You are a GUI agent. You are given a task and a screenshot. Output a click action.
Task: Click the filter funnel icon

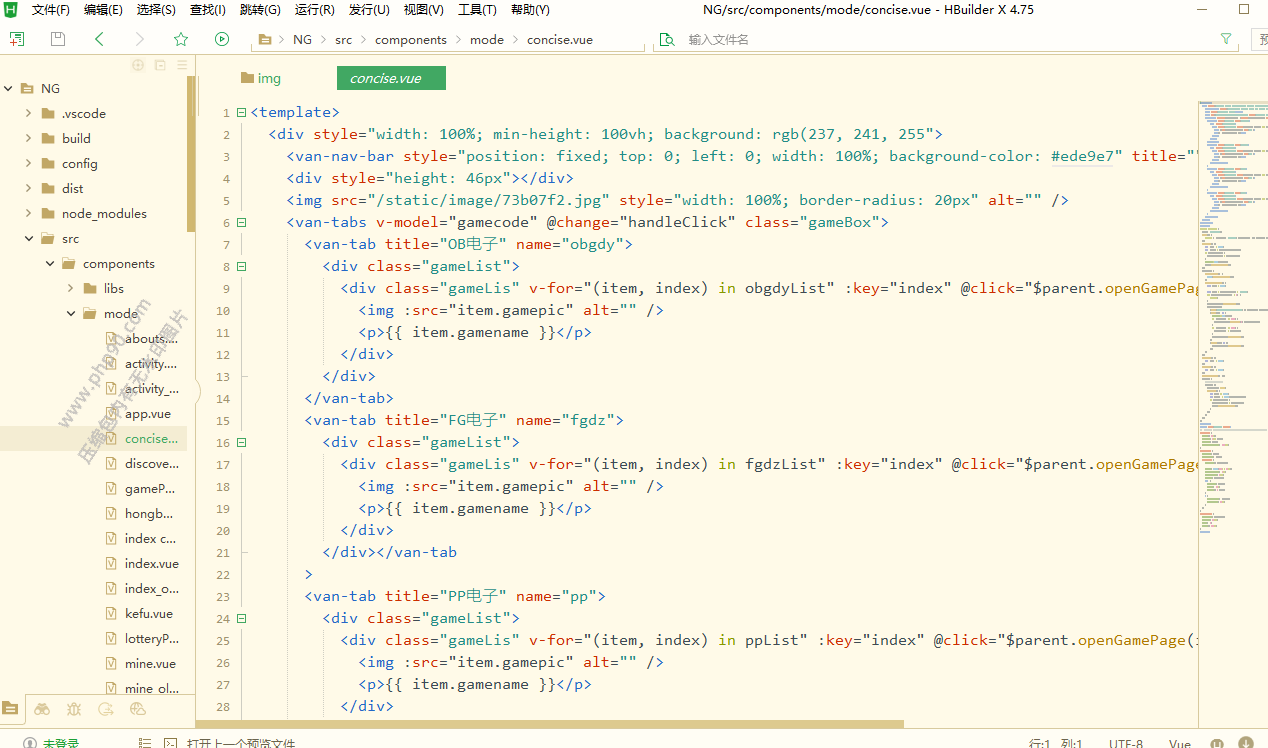[x=1226, y=39]
